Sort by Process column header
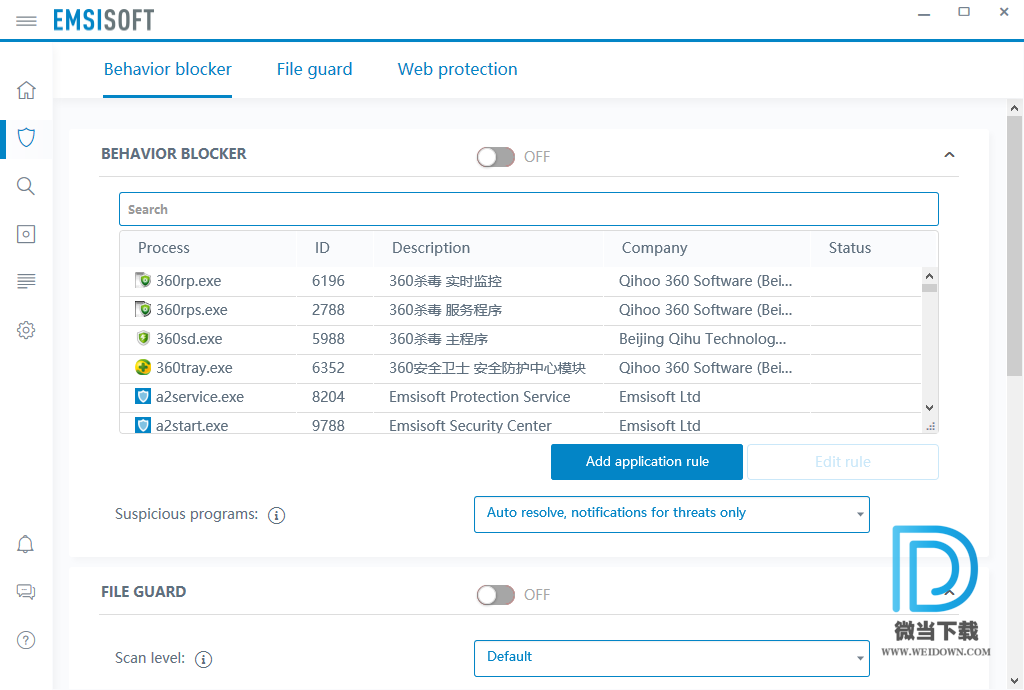This screenshot has height=690, width=1024. coord(163,248)
